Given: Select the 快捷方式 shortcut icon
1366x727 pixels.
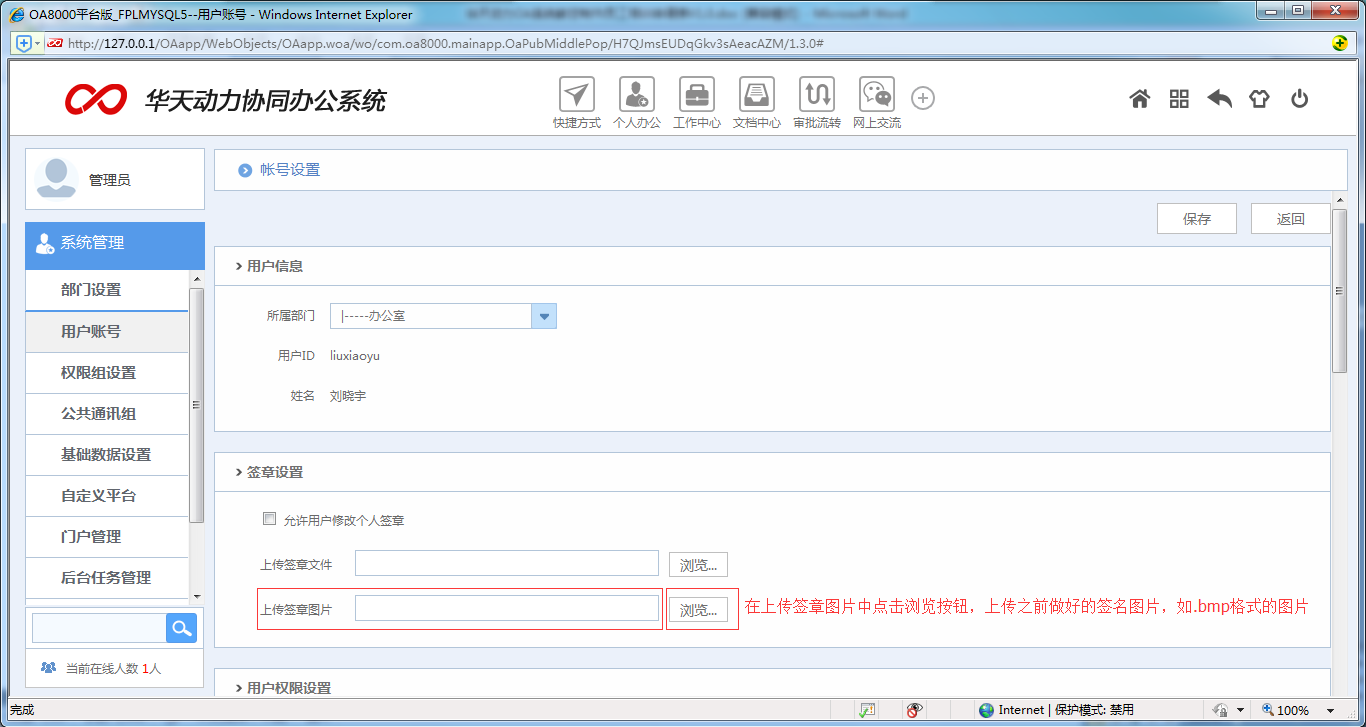Looking at the screenshot, I should click(x=577, y=97).
